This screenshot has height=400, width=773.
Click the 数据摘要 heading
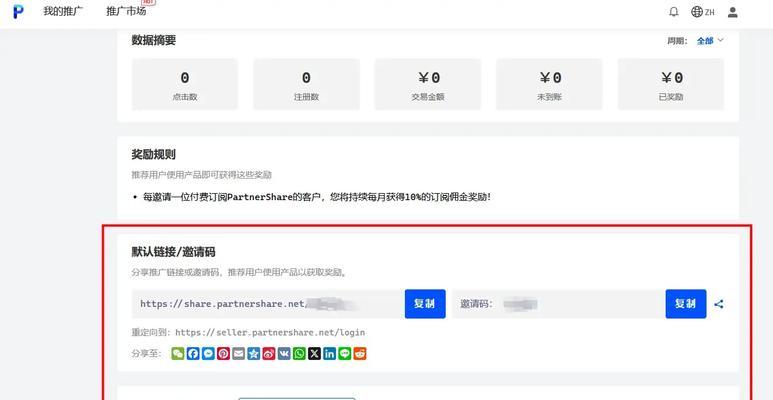pyautogui.click(x=154, y=40)
